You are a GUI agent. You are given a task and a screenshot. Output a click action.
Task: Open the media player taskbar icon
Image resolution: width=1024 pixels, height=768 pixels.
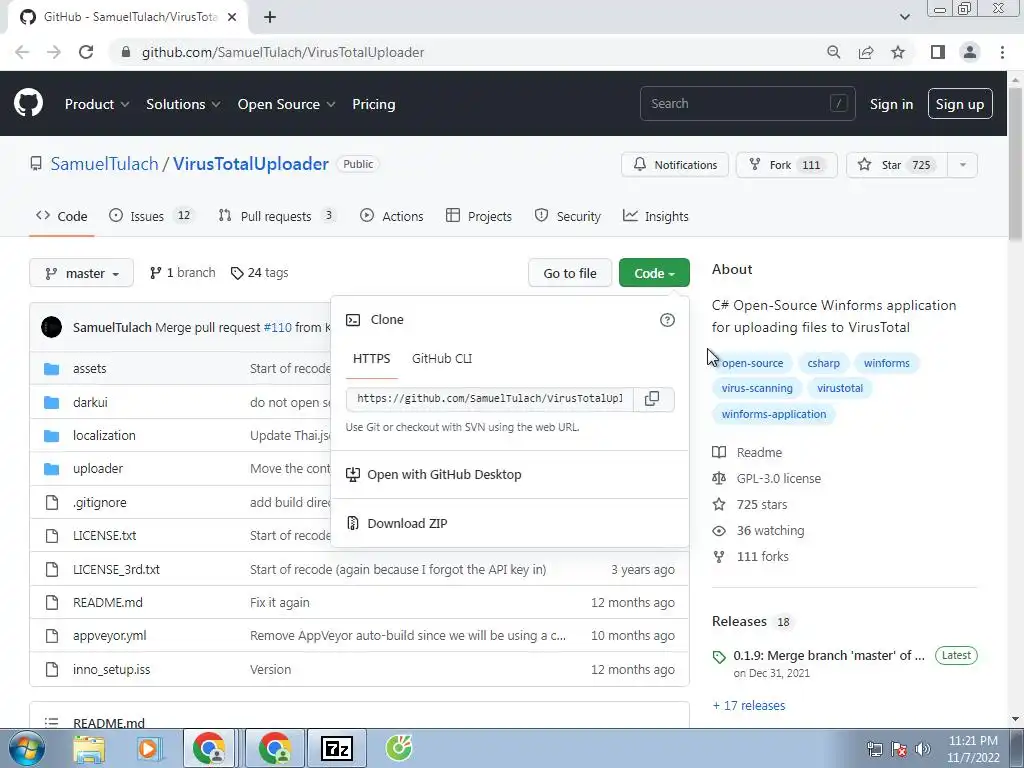coord(149,748)
